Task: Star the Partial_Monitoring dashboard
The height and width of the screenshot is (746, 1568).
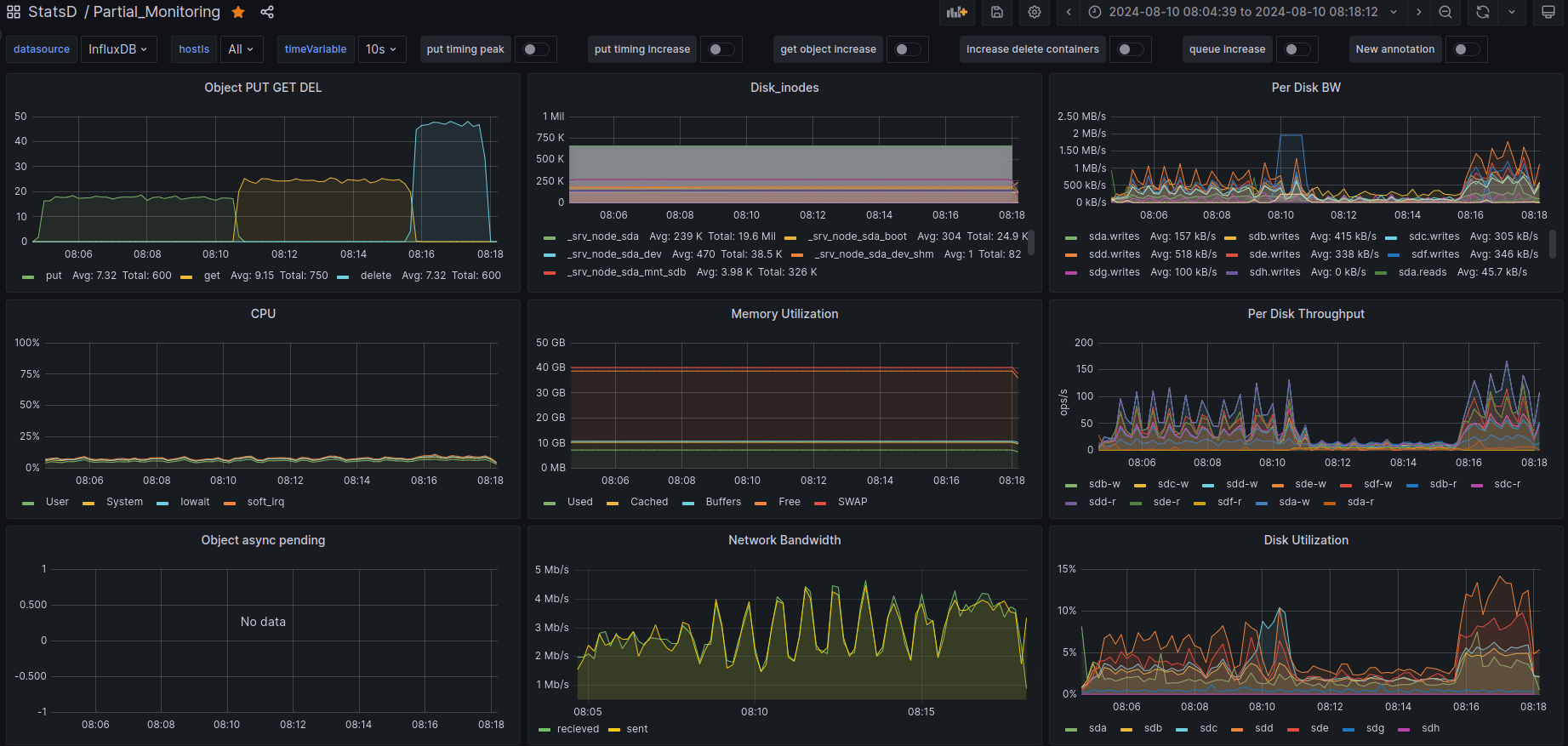Action: [x=238, y=12]
